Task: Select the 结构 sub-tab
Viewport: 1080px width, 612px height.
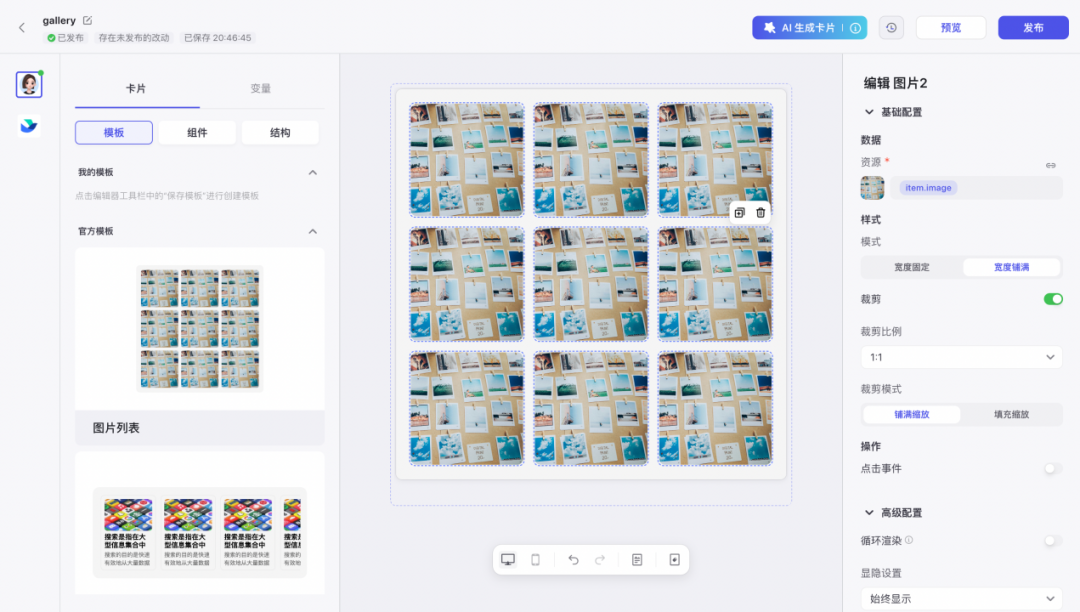Action: [280, 133]
